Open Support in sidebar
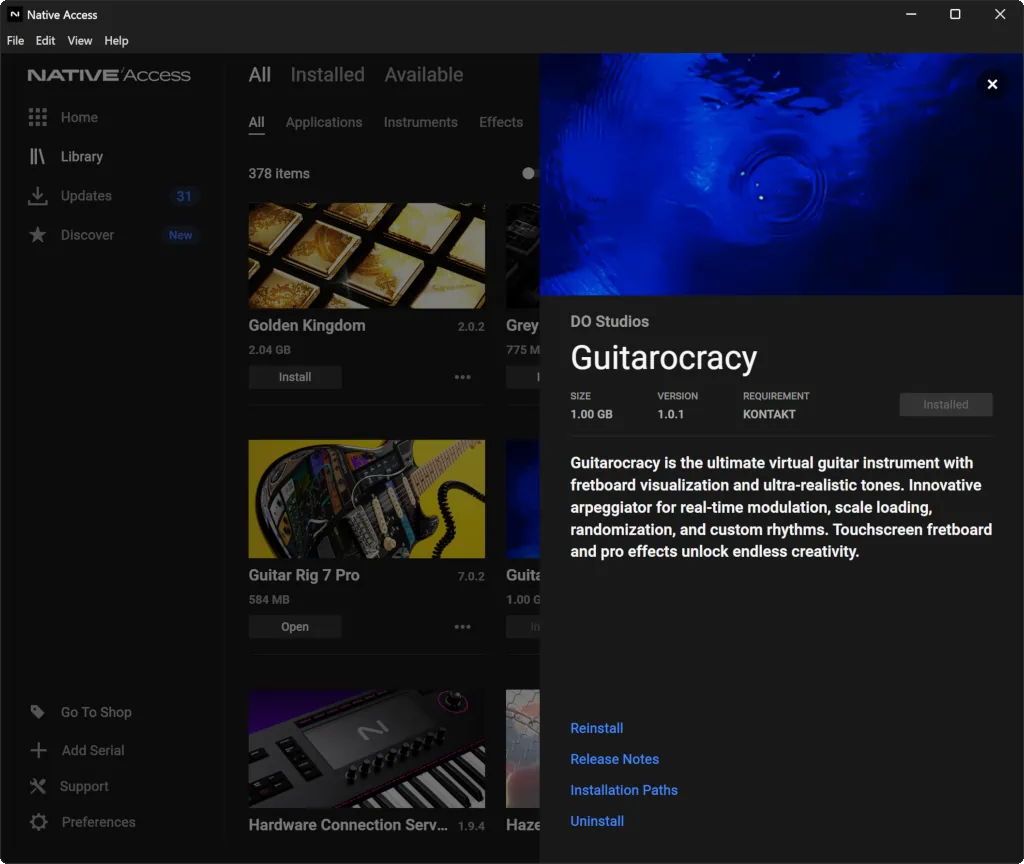 pos(84,786)
